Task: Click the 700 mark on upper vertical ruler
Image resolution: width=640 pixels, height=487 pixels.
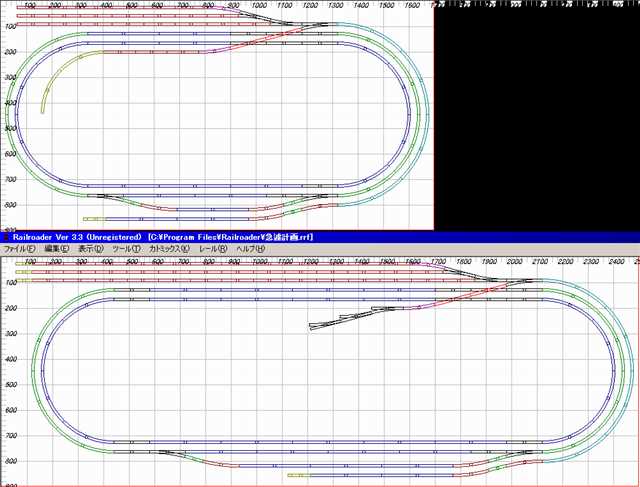Action: click(6, 179)
